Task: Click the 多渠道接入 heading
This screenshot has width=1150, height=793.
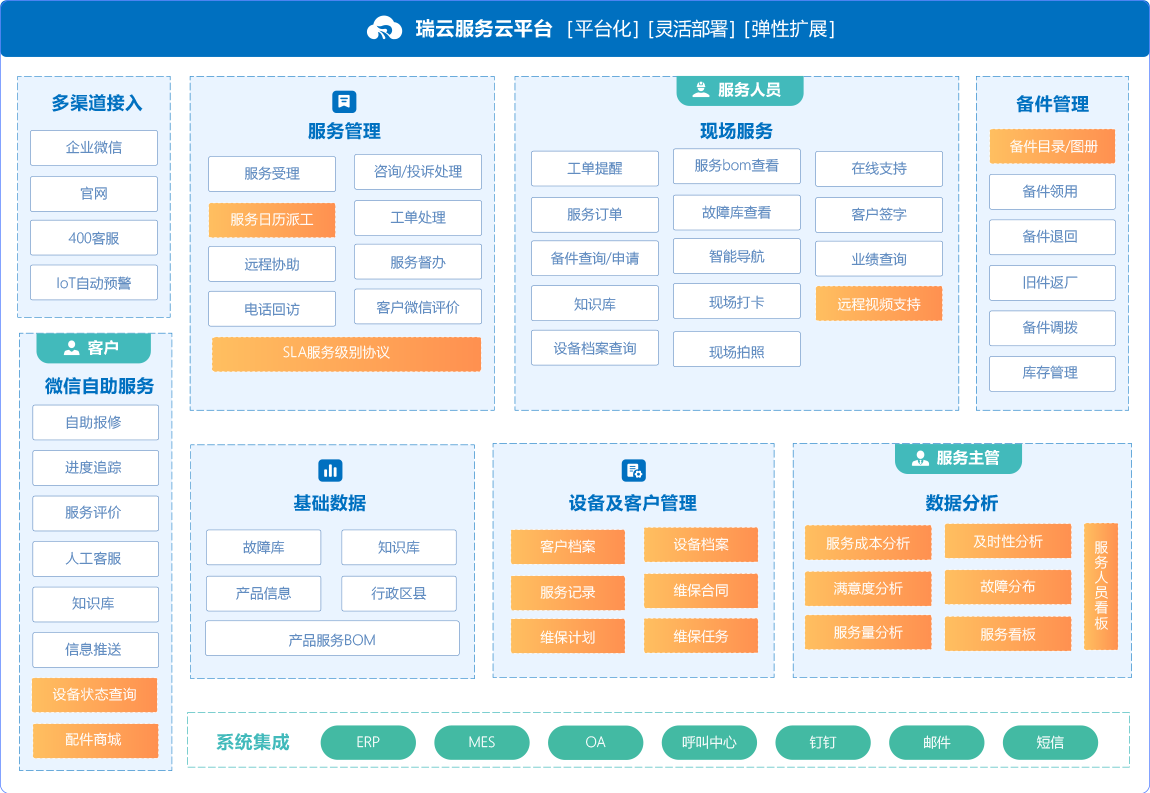Action: [x=96, y=103]
